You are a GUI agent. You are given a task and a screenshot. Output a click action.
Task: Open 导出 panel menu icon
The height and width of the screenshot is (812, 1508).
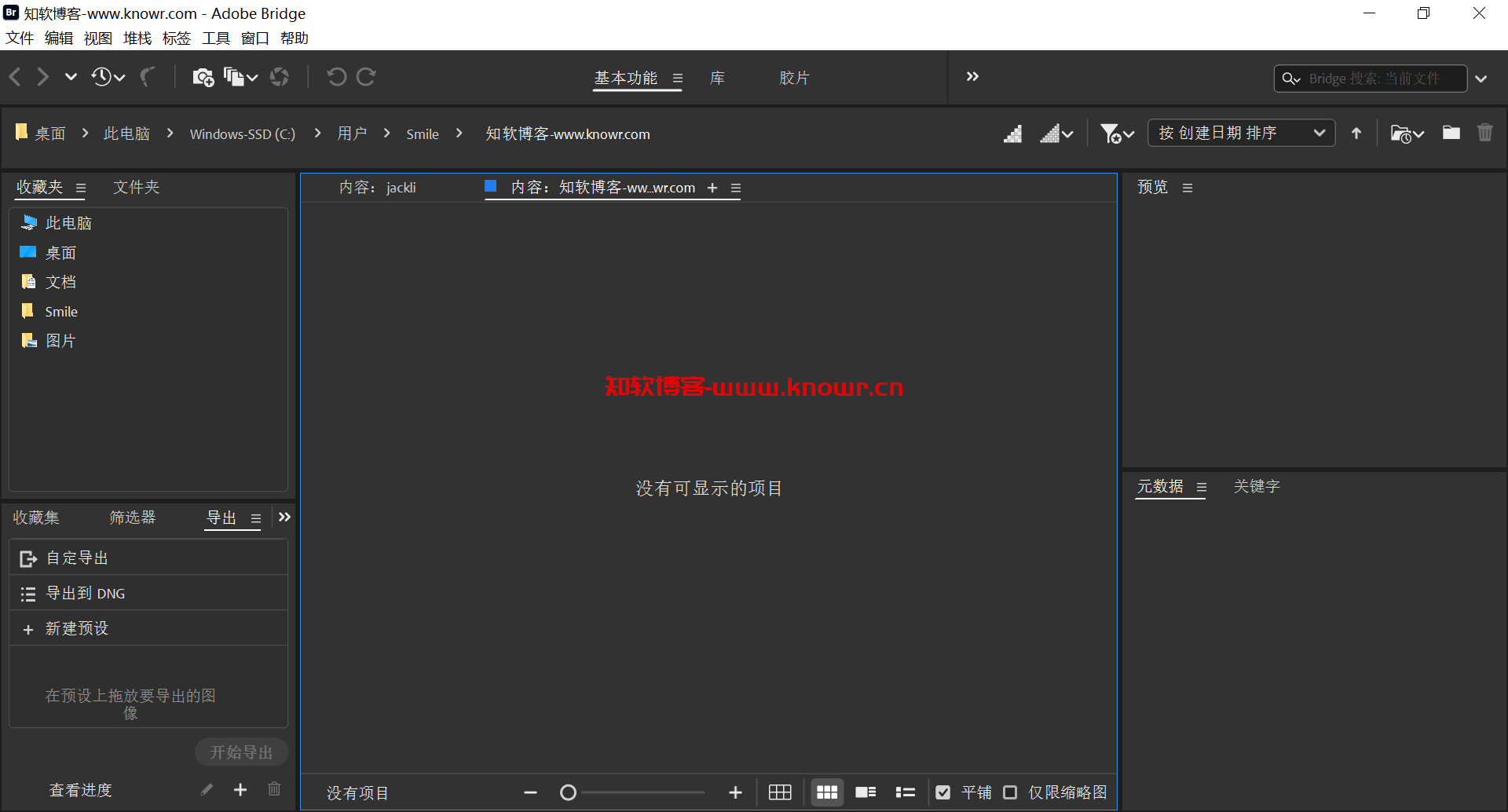point(256,518)
